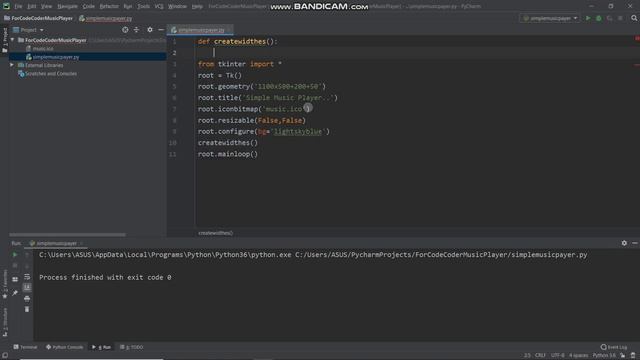Click the Project panel horizontal scrollbar
640x360 pixels.
click(x=67, y=235)
